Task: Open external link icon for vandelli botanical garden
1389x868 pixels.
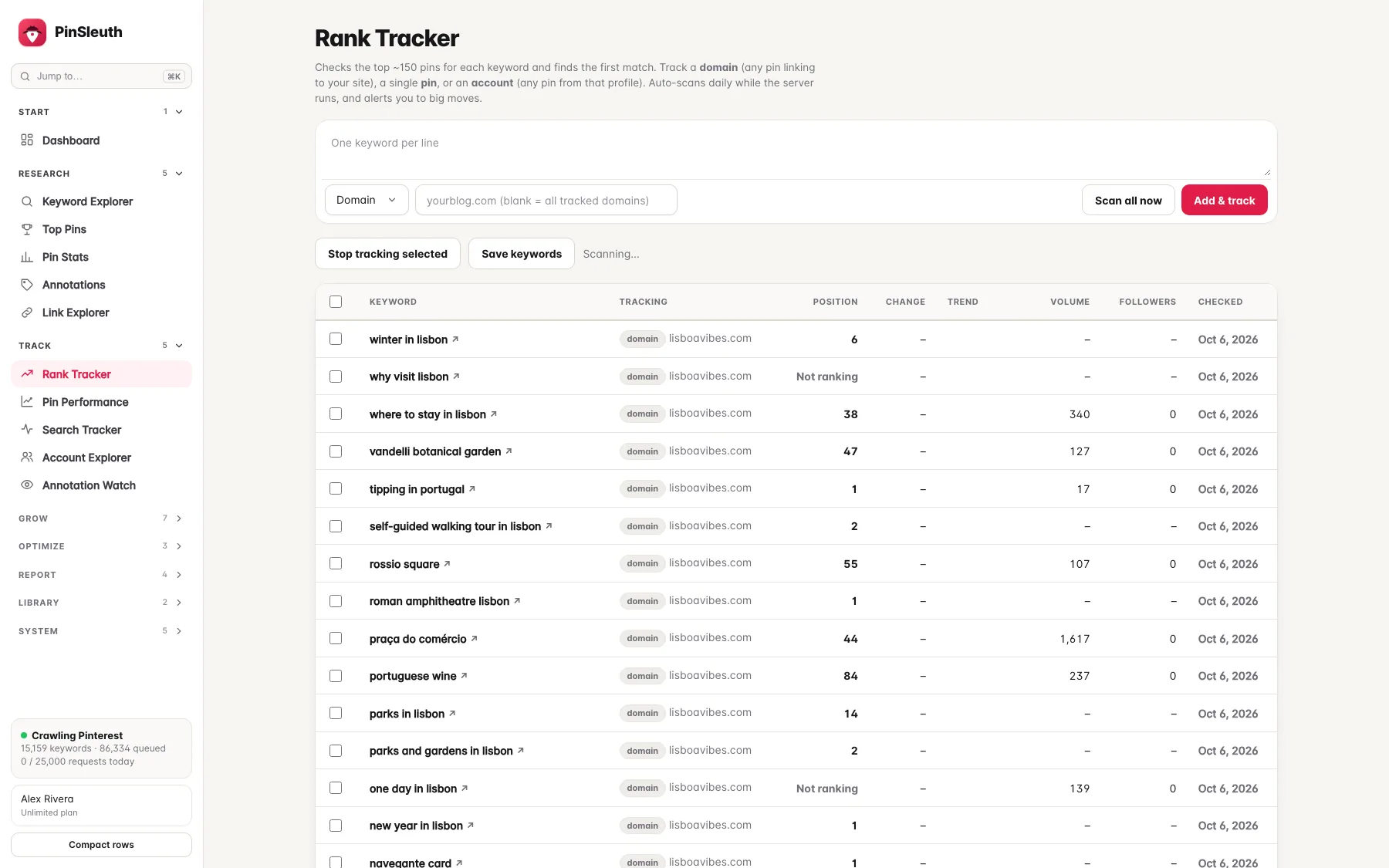Action: [x=509, y=451]
